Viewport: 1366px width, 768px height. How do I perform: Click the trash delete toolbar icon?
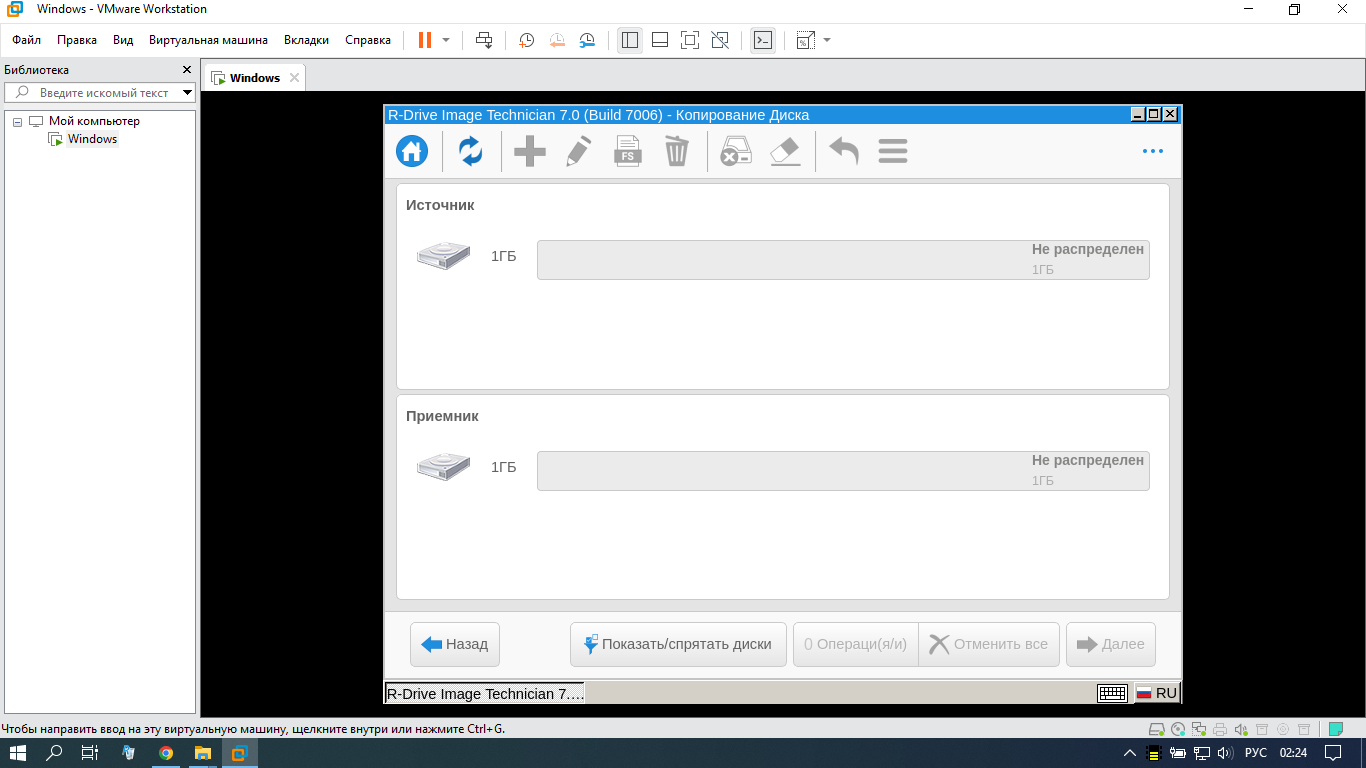[677, 151]
